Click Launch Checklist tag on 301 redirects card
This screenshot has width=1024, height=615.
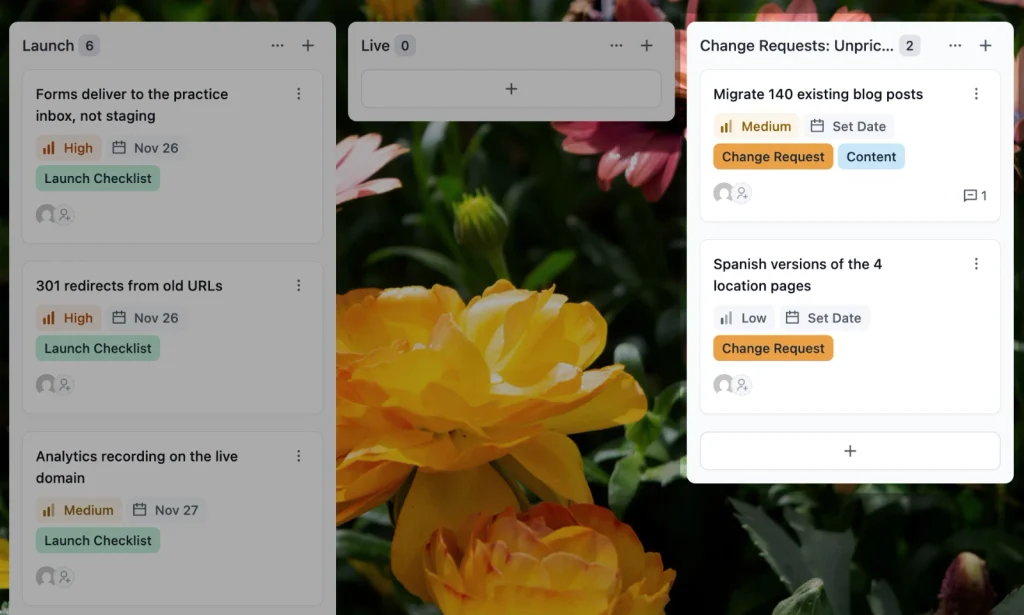point(98,348)
